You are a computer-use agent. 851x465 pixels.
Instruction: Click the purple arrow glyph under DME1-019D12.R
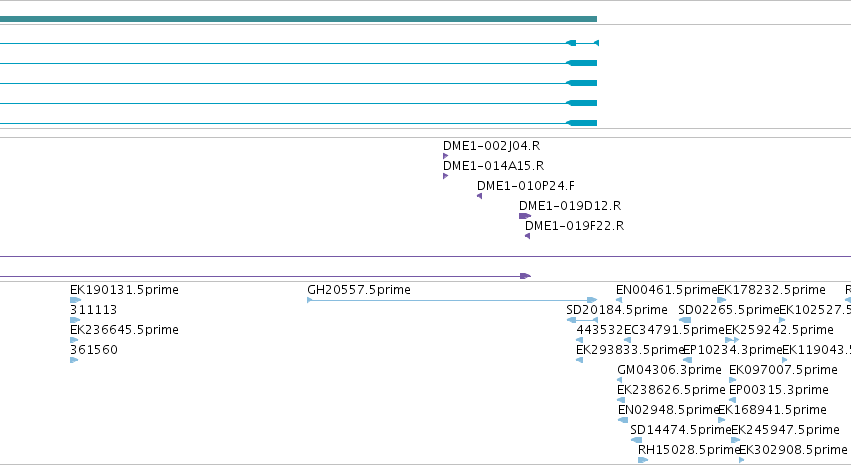click(525, 216)
